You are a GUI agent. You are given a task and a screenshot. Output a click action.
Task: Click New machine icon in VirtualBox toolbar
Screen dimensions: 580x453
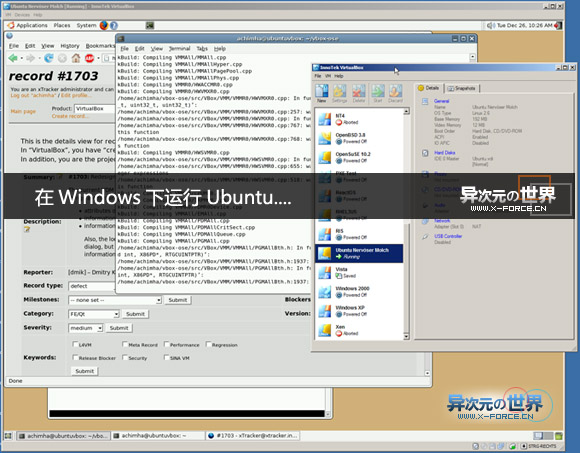pos(321,93)
